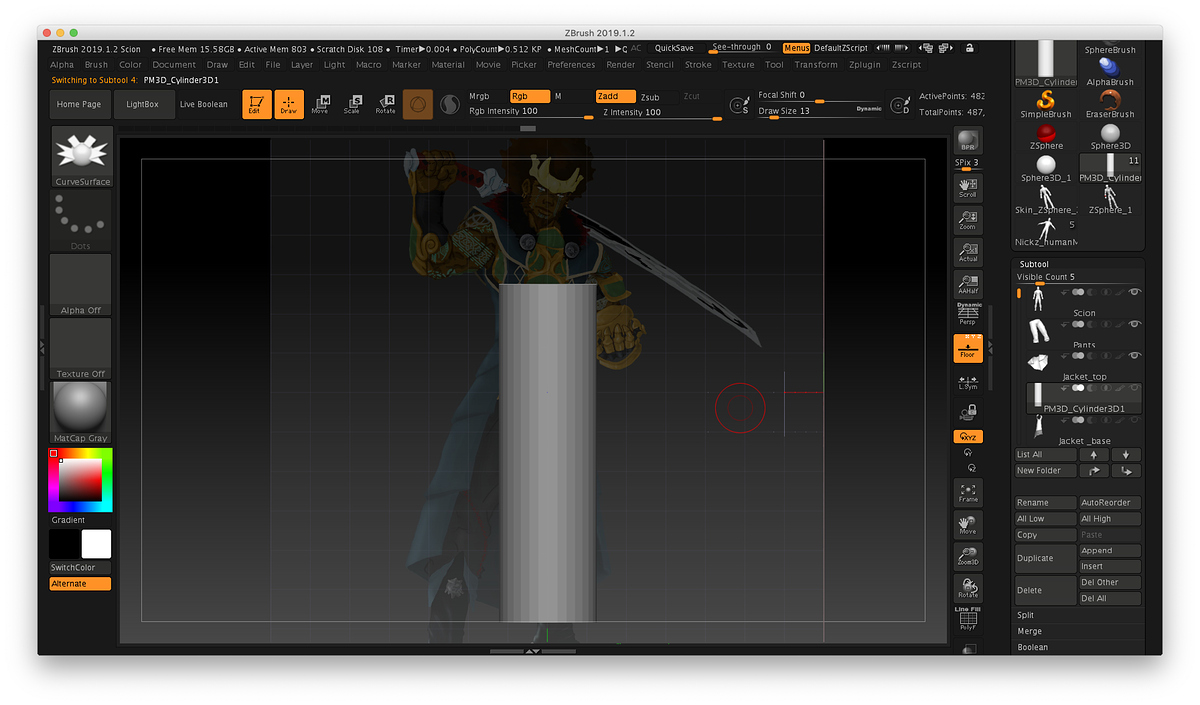
Task: Toggle Zadd mode
Action: click(615, 96)
